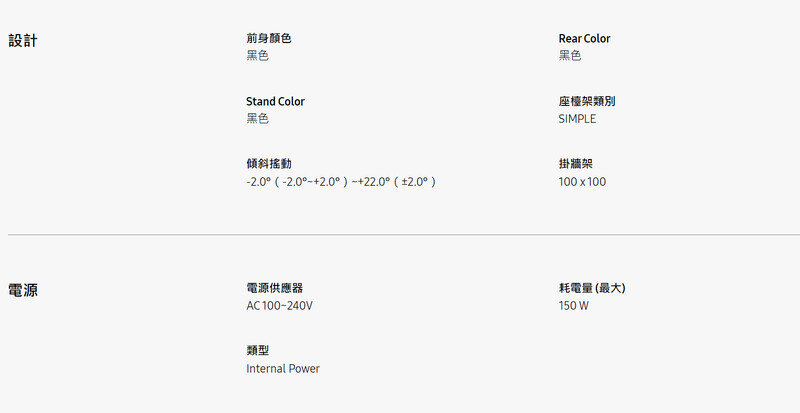Click the 設計 section heading
The height and width of the screenshot is (413, 800).
tap(23, 41)
